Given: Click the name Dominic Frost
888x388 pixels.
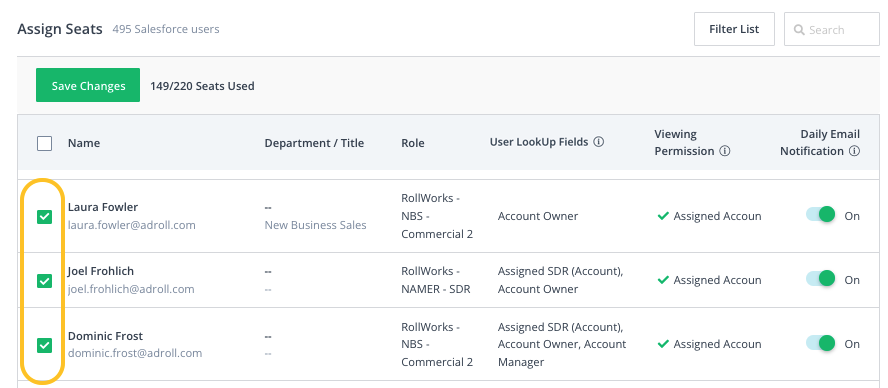Looking at the screenshot, I should tap(105, 335).
